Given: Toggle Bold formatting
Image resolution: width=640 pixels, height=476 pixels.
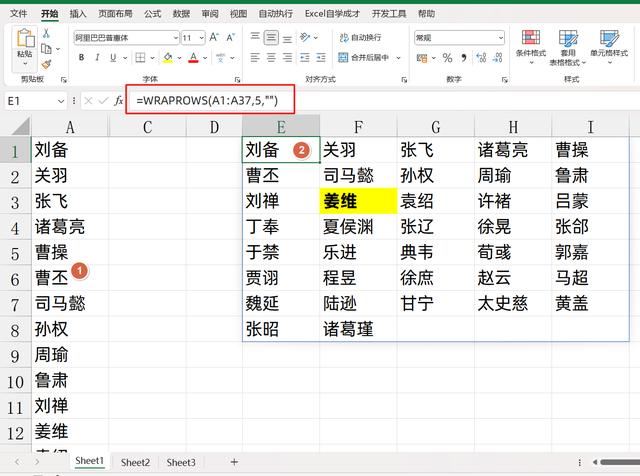Looking at the screenshot, I should (x=81, y=58).
